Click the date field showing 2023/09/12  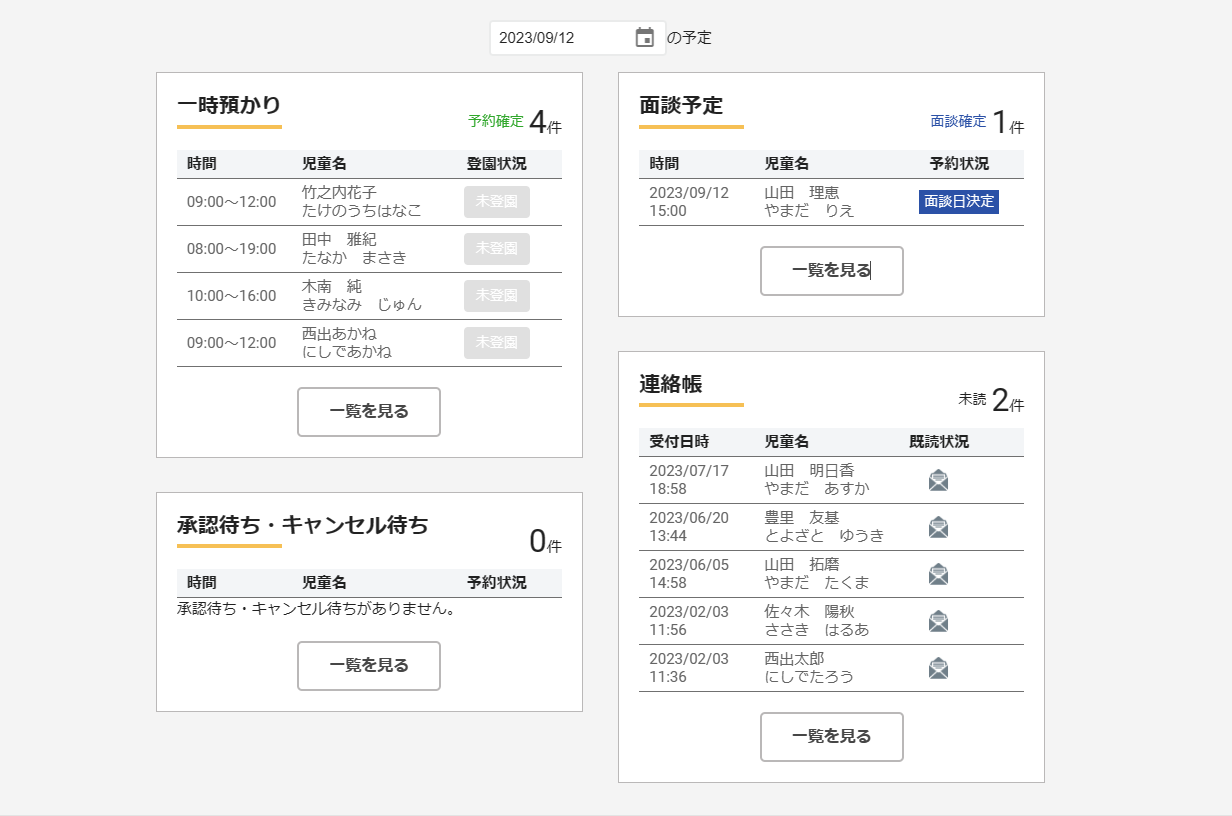point(560,38)
